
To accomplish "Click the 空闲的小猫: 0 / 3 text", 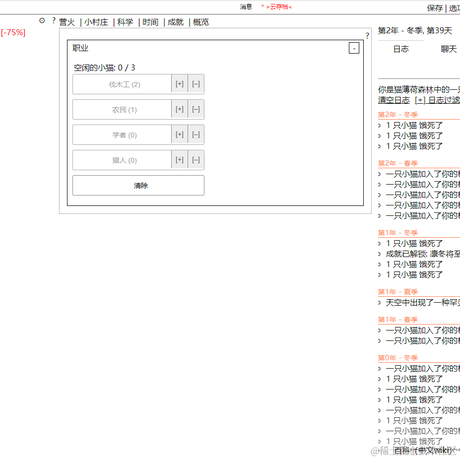I will (x=104, y=68).
